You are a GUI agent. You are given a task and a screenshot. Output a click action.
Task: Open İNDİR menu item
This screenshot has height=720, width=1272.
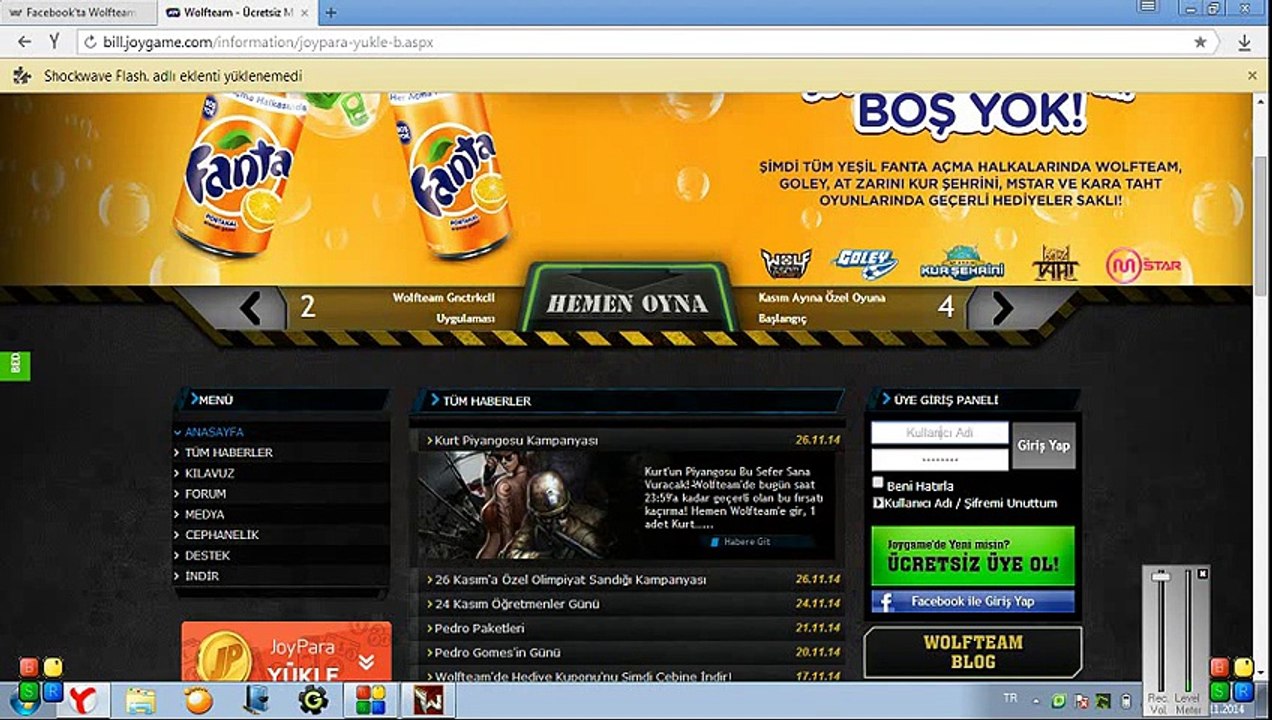point(202,576)
